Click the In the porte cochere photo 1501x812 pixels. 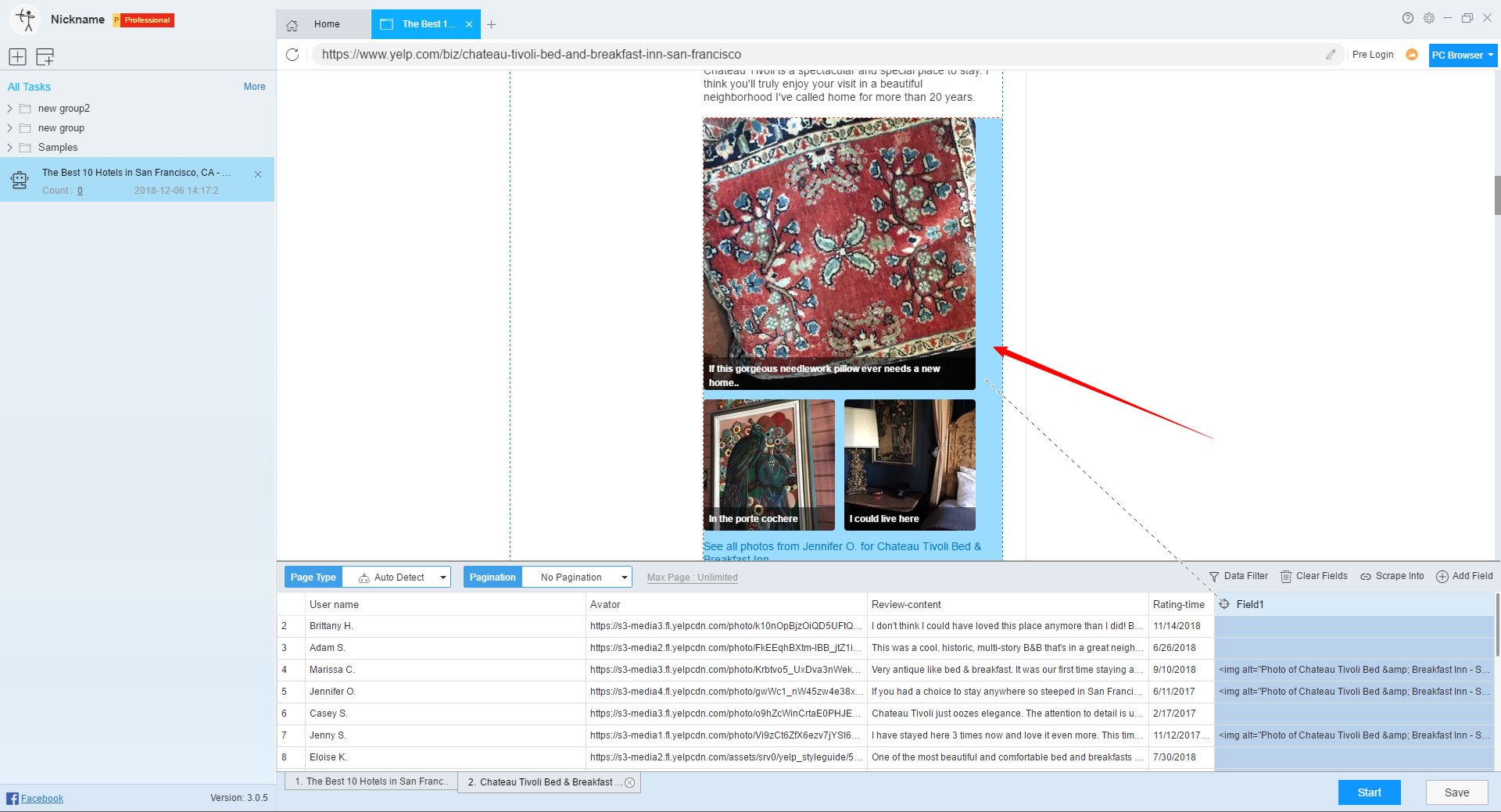pyautogui.click(x=769, y=465)
